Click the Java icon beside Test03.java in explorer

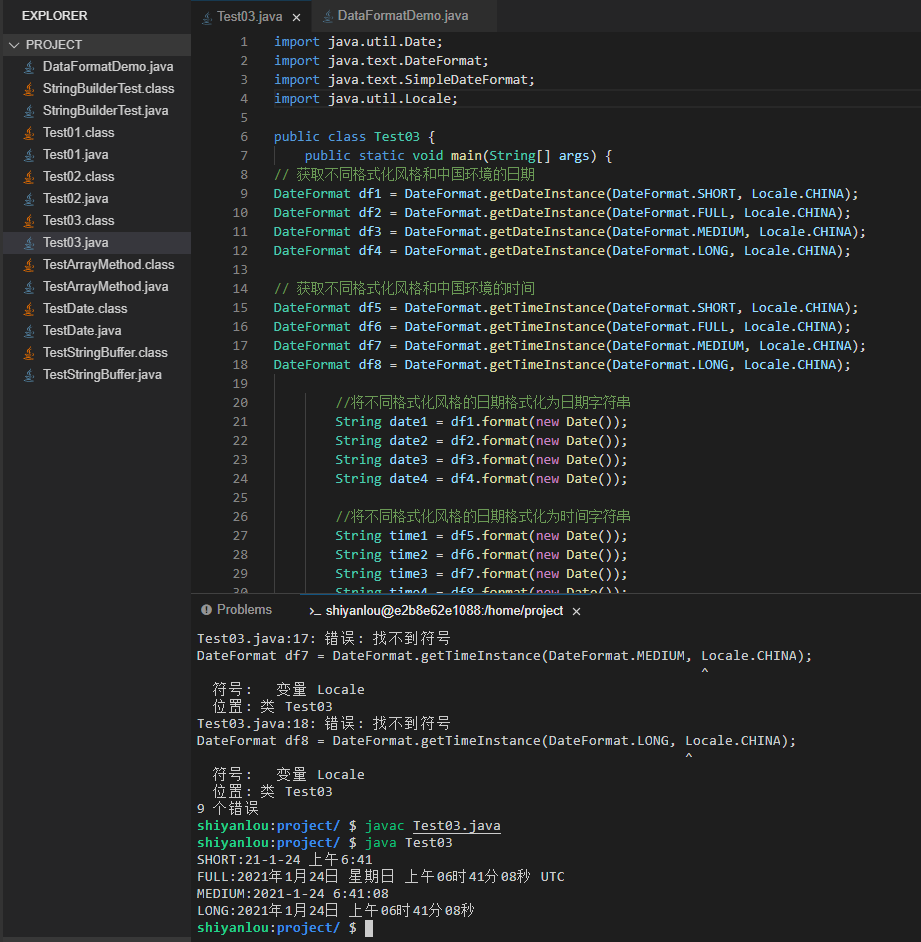click(29, 243)
